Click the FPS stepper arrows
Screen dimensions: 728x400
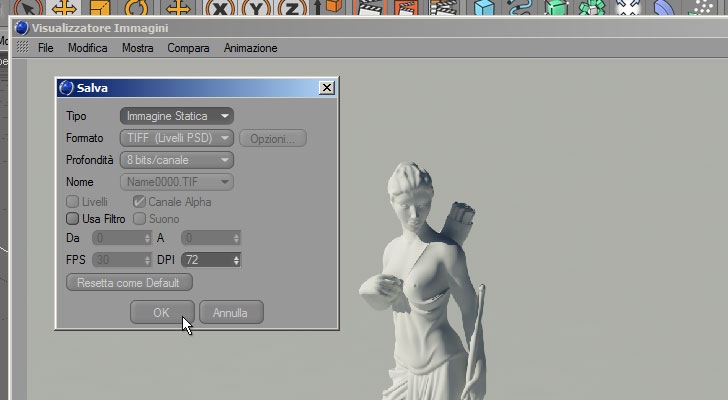pos(148,260)
